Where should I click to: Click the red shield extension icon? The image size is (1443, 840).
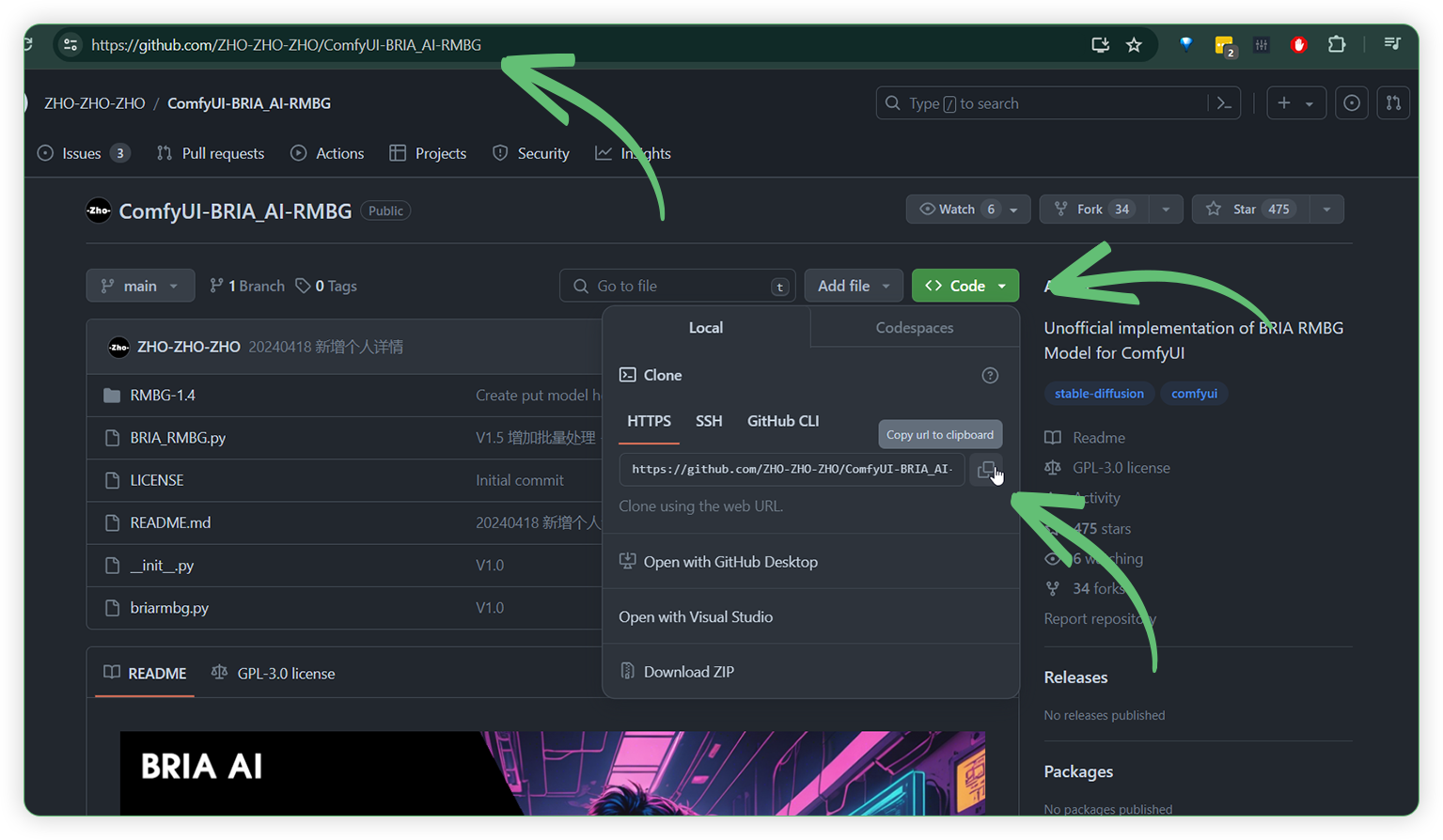[x=1299, y=45]
